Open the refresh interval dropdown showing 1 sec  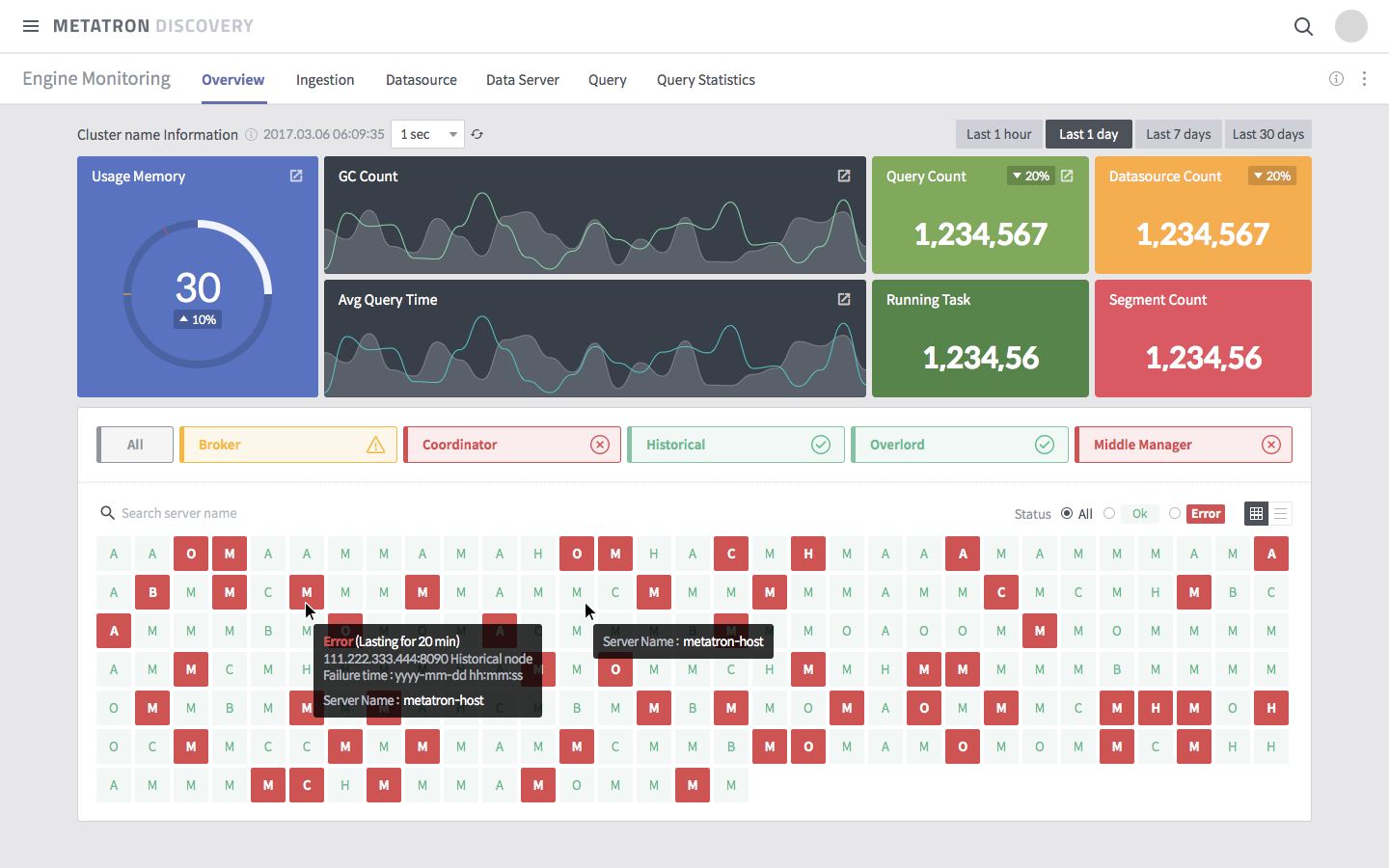(x=427, y=134)
